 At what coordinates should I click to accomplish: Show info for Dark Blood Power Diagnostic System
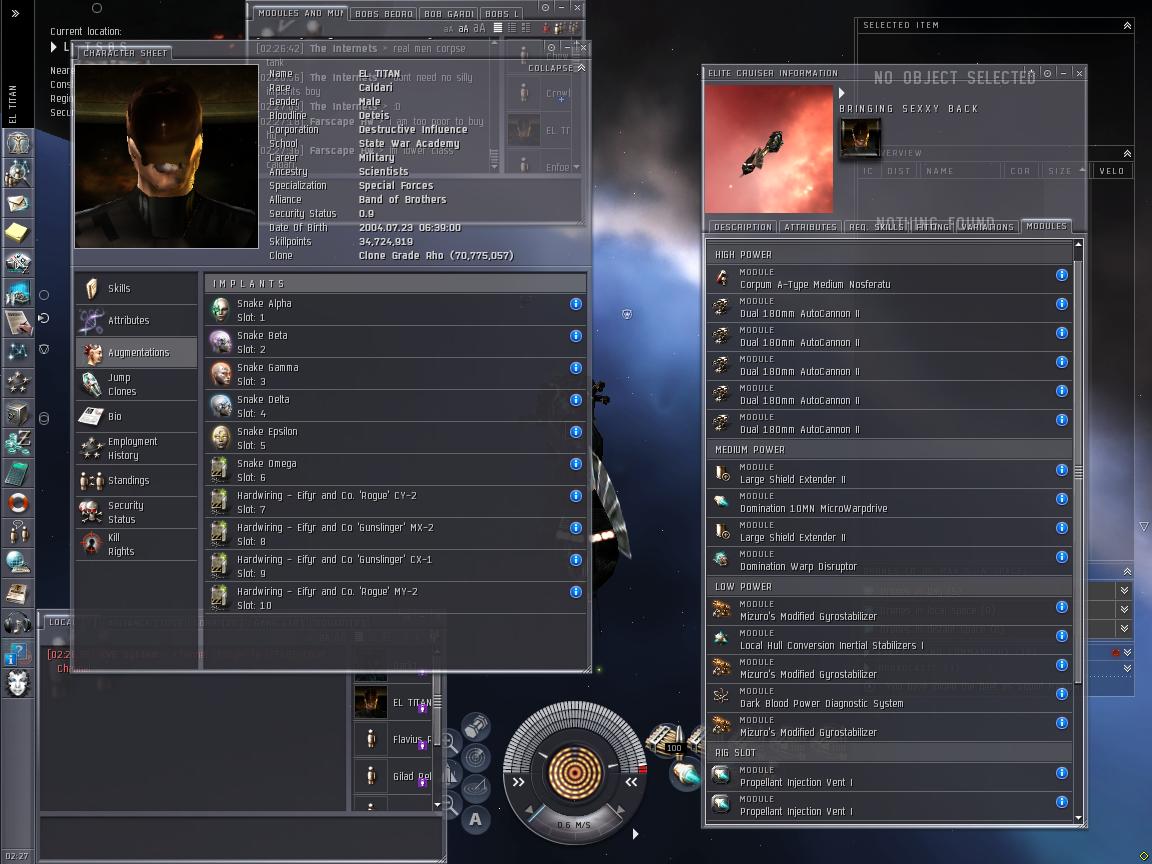coord(1062,694)
